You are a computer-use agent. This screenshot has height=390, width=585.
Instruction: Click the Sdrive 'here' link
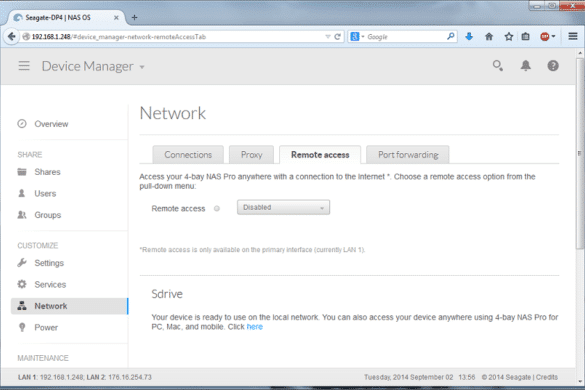[255, 327]
